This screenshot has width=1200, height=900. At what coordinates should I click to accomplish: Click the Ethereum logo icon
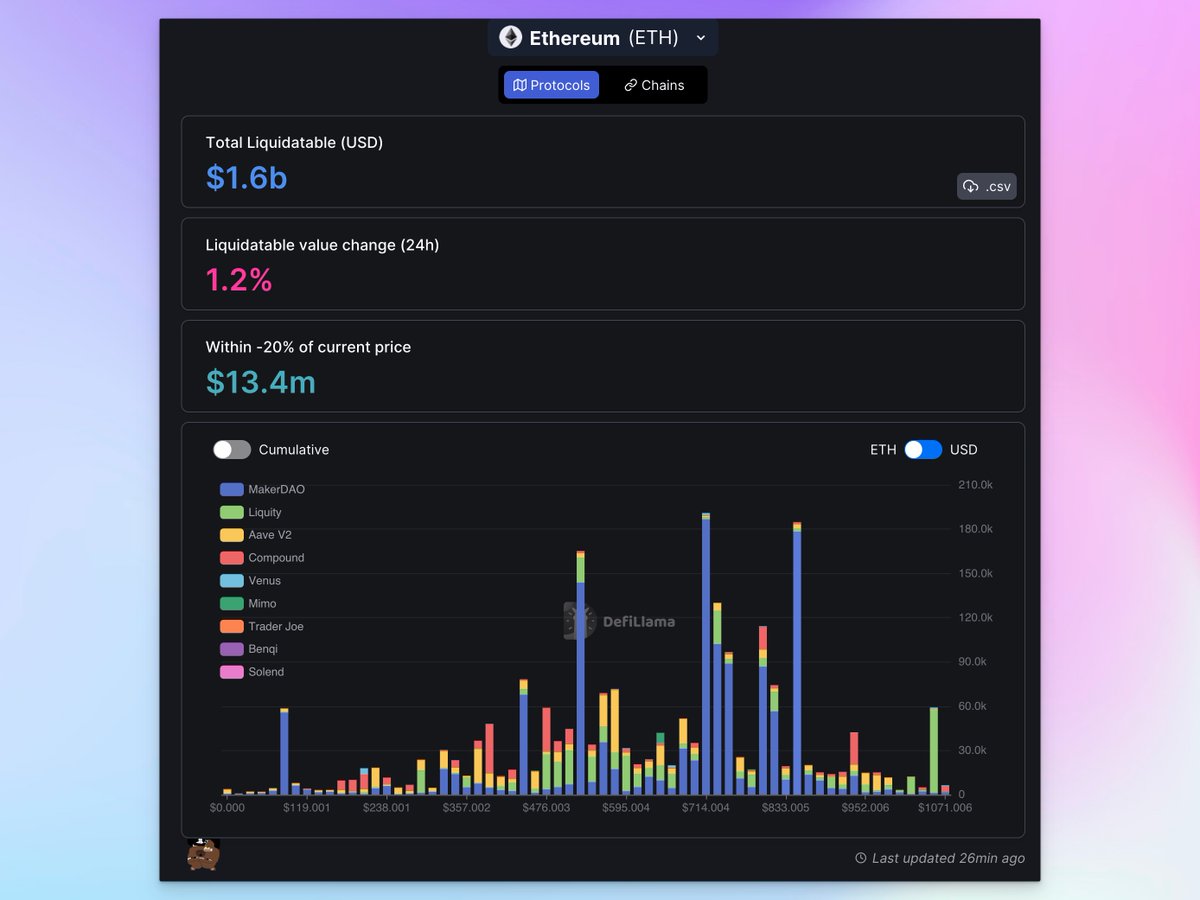pos(510,38)
